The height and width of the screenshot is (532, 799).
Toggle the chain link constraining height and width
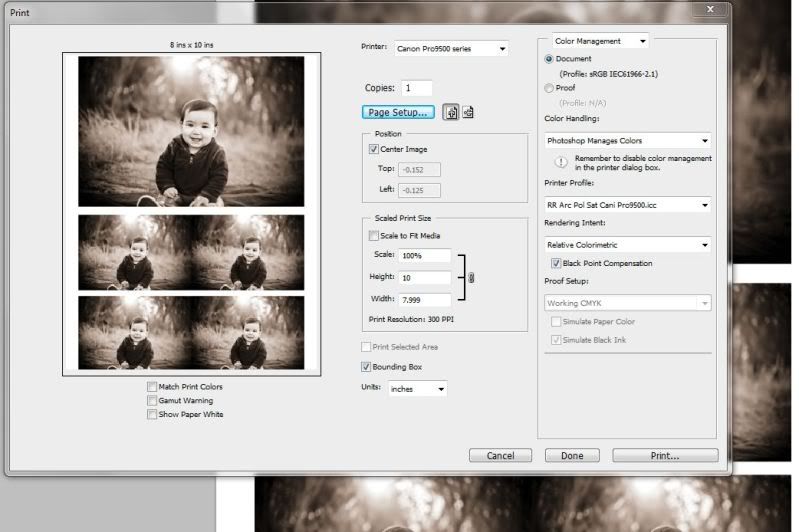pyautogui.click(x=472, y=277)
